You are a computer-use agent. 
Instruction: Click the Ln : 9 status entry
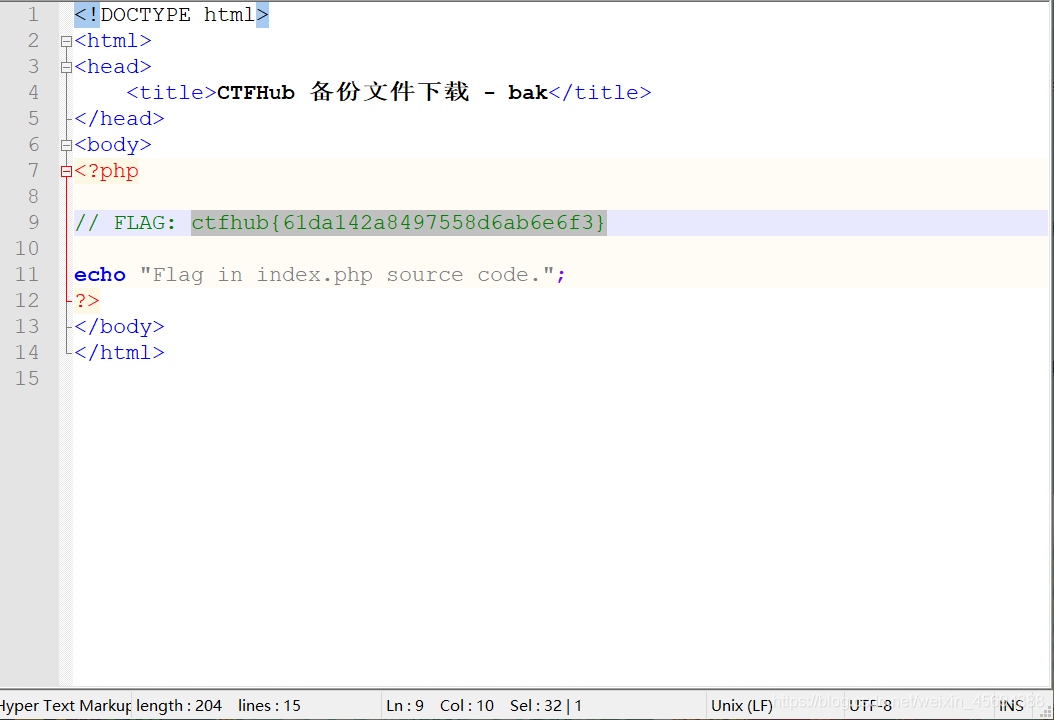coord(405,706)
